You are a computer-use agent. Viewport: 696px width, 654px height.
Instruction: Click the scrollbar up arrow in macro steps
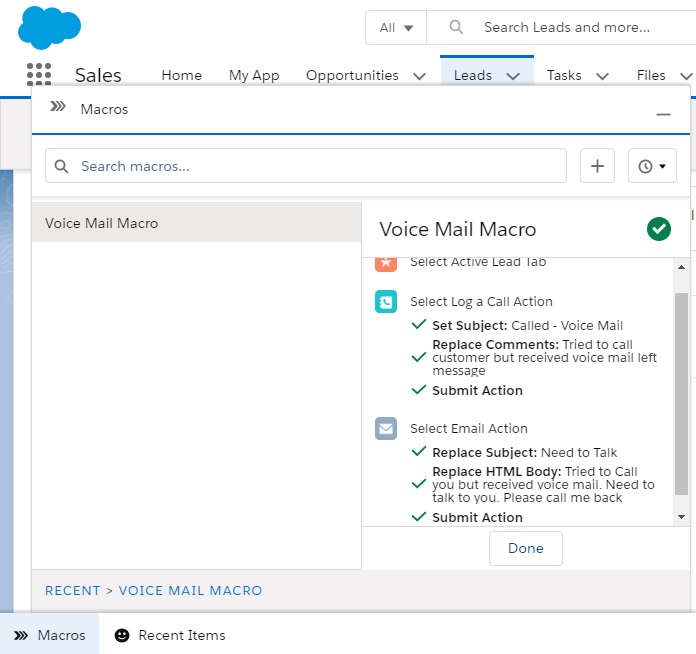(x=681, y=267)
